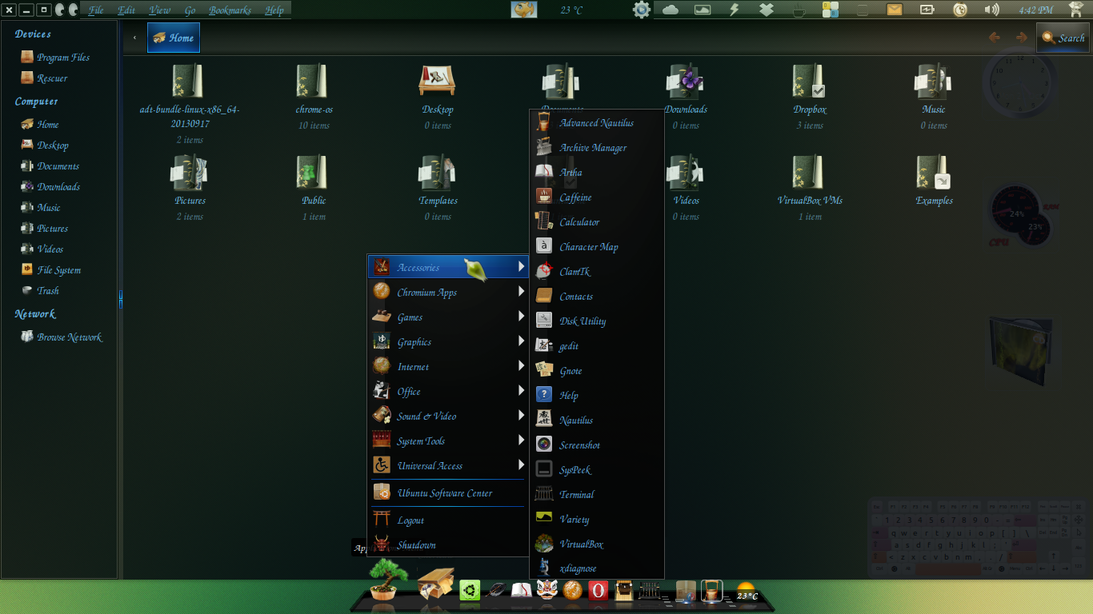Launch VirtualBox from the submenu
The width and height of the screenshot is (1093, 614).
(x=597, y=544)
